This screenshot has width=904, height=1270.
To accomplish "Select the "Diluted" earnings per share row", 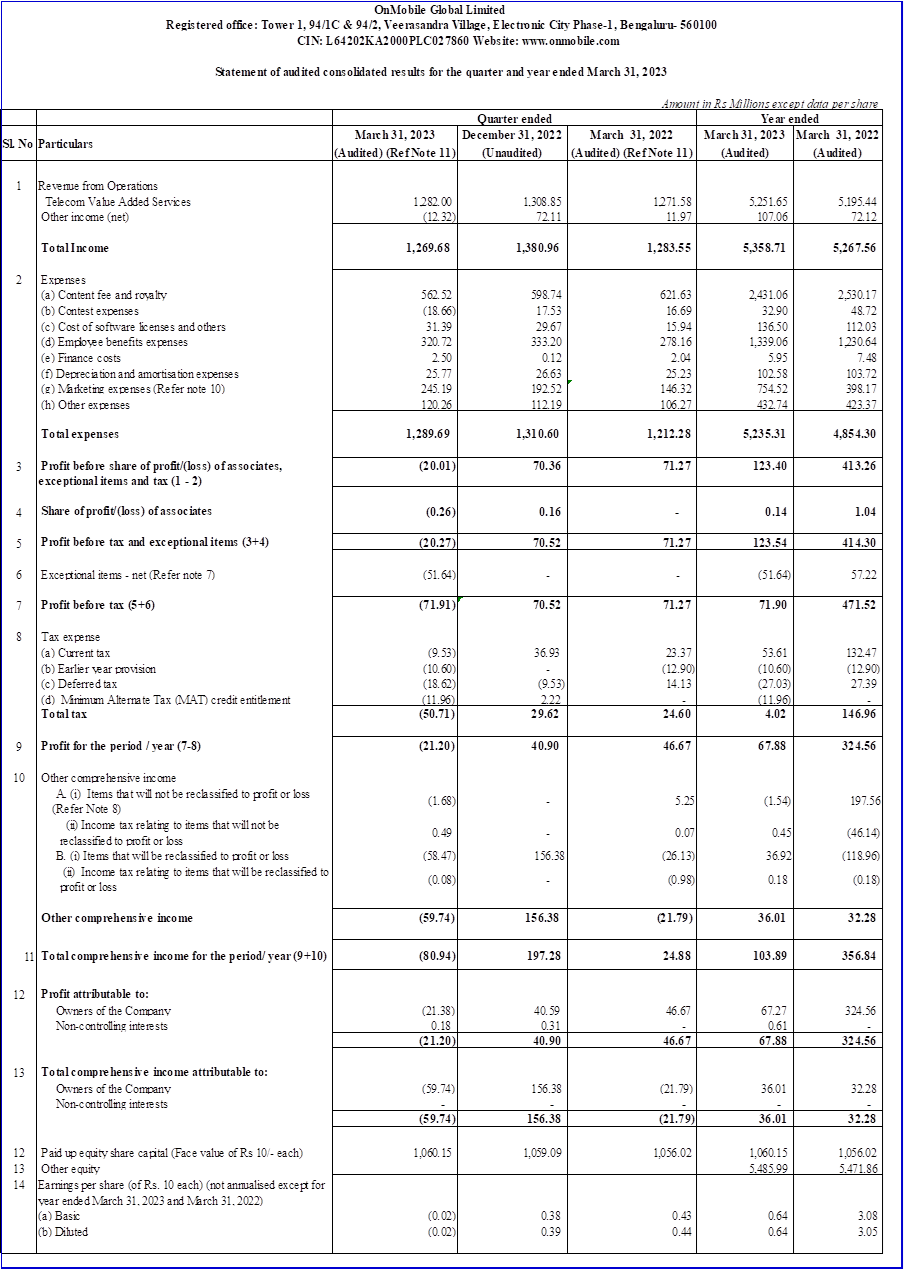I will (x=65, y=1231).
